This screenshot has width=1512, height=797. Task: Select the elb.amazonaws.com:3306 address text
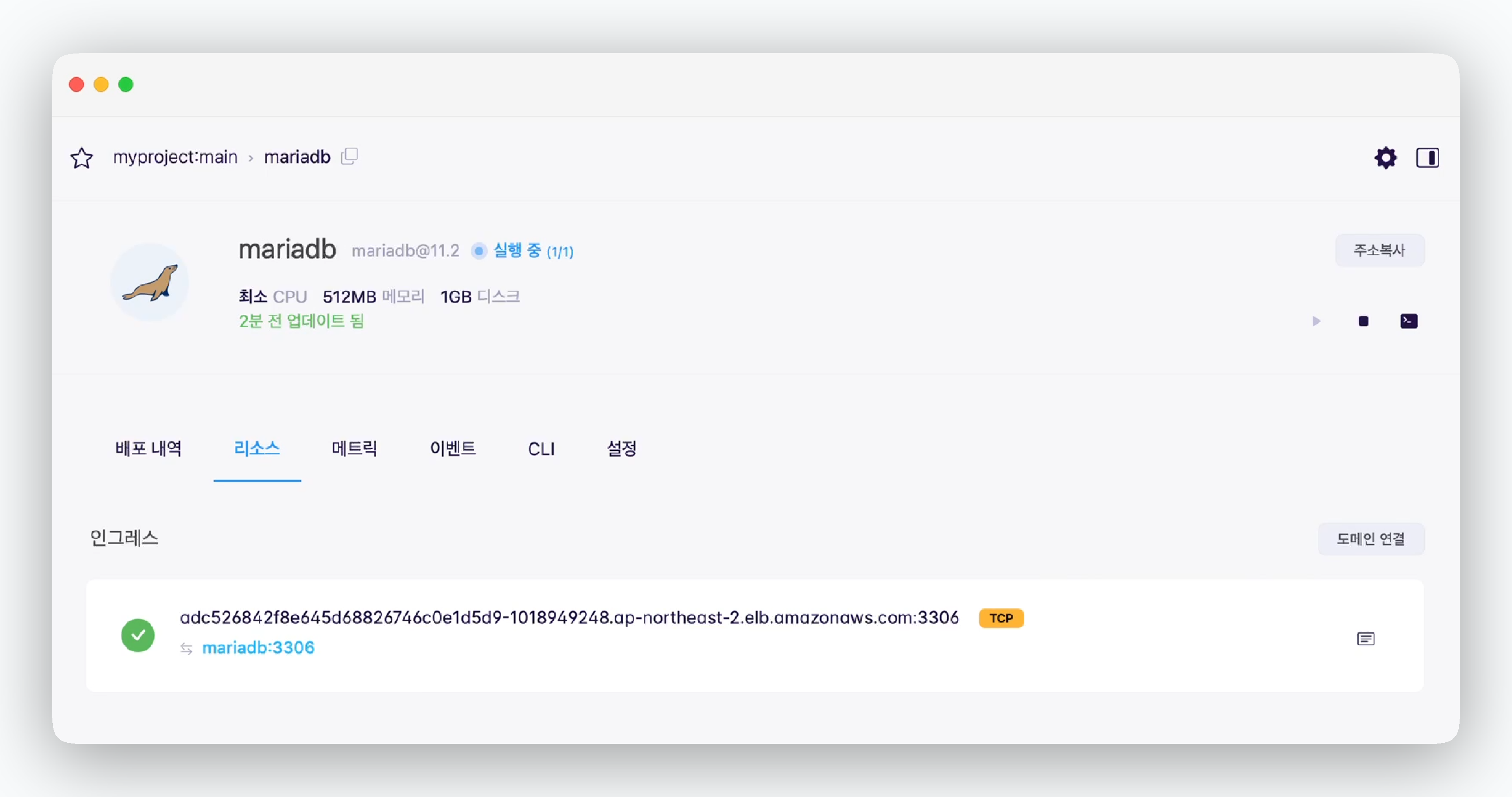pos(569,617)
